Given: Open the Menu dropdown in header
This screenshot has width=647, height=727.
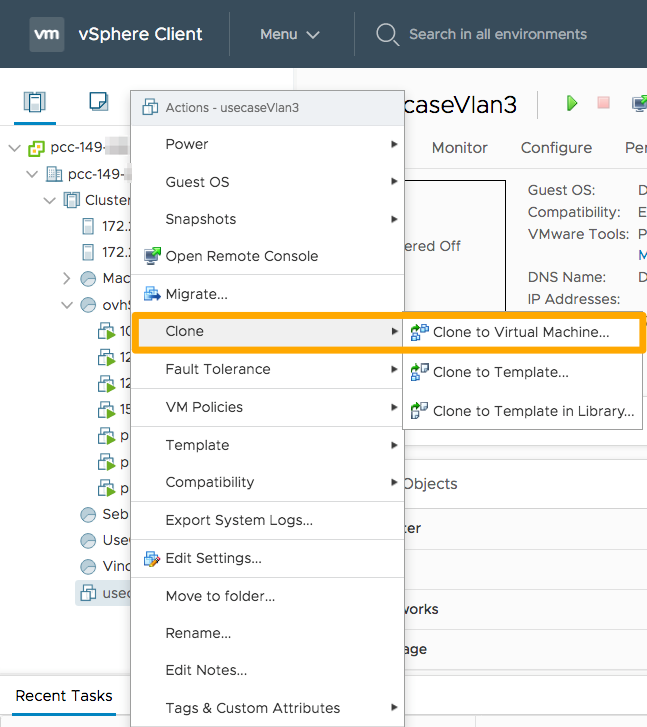Looking at the screenshot, I should click(289, 34).
